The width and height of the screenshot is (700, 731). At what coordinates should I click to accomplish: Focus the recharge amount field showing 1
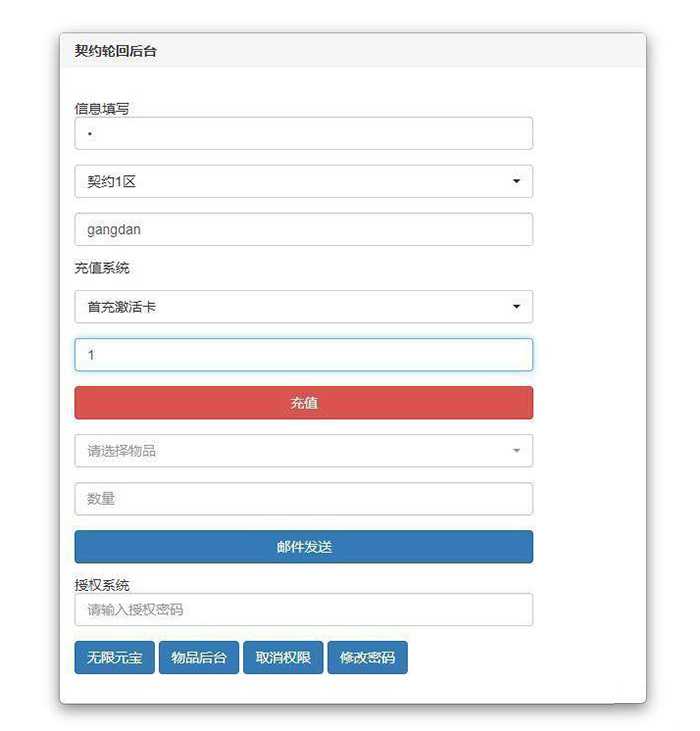[303, 355]
